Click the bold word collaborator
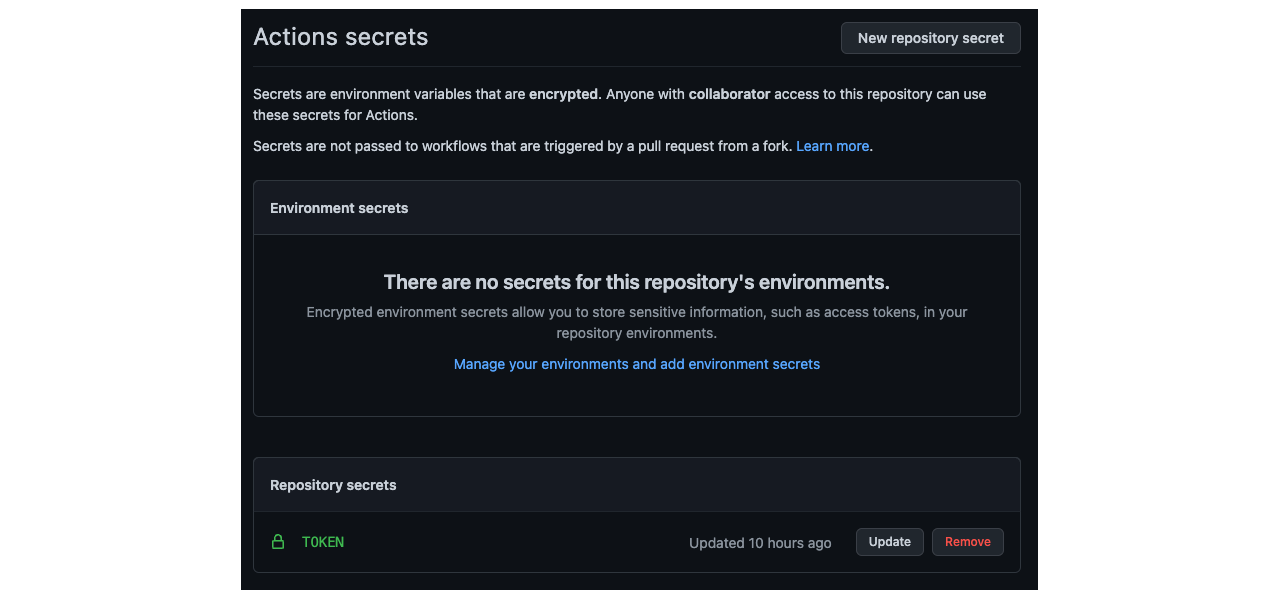1280x600 pixels. (x=729, y=94)
